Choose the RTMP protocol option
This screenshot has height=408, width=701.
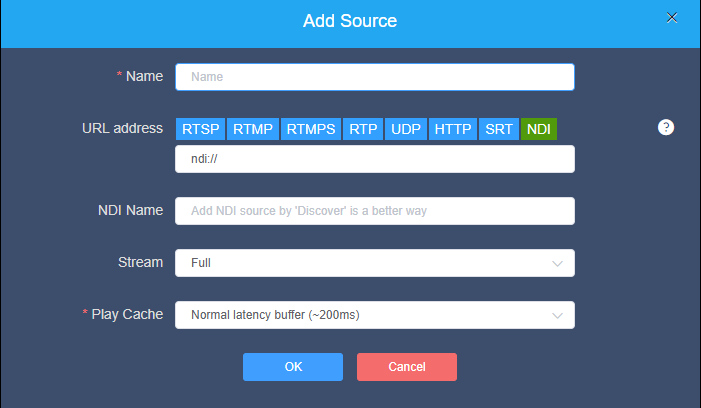point(253,129)
